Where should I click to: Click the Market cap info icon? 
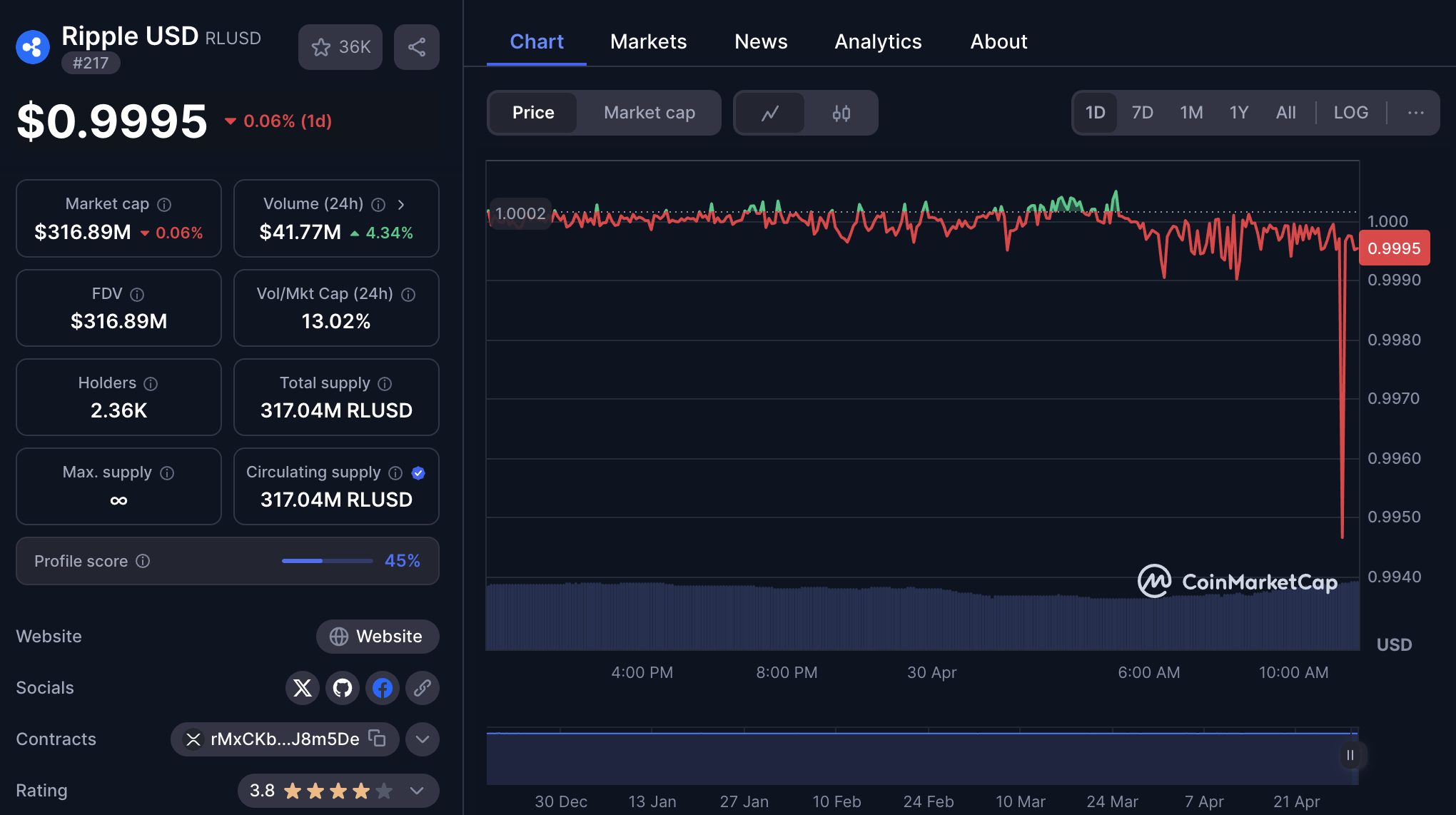click(164, 205)
